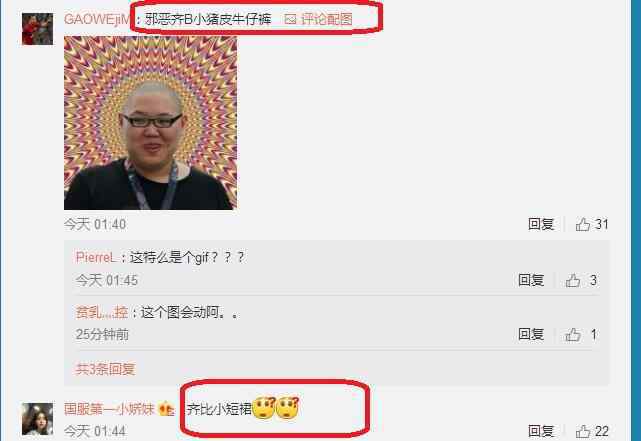Image resolution: width=641 pixels, height=441 pixels.
Task: Open GAOWEjiM's avatar picture
Action: click(x=37, y=29)
